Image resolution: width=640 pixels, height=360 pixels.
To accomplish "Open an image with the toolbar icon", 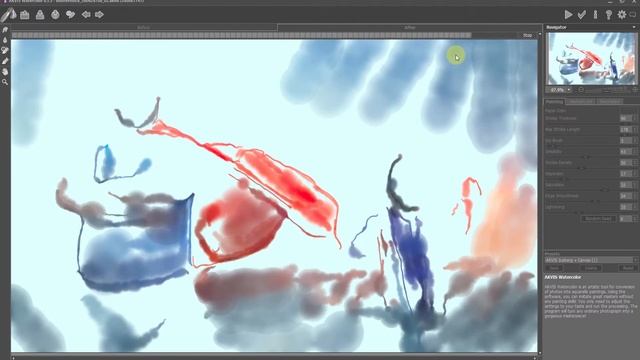I will (25, 15).
